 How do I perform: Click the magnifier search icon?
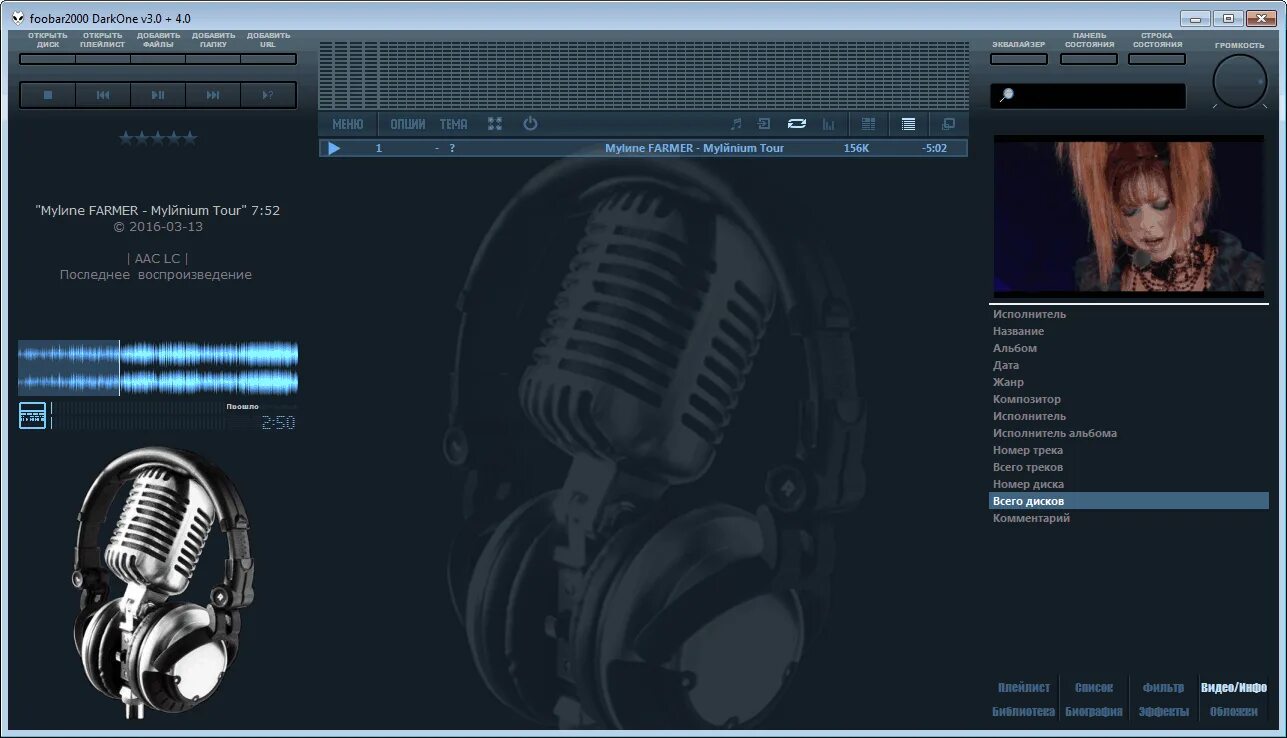1006,95
